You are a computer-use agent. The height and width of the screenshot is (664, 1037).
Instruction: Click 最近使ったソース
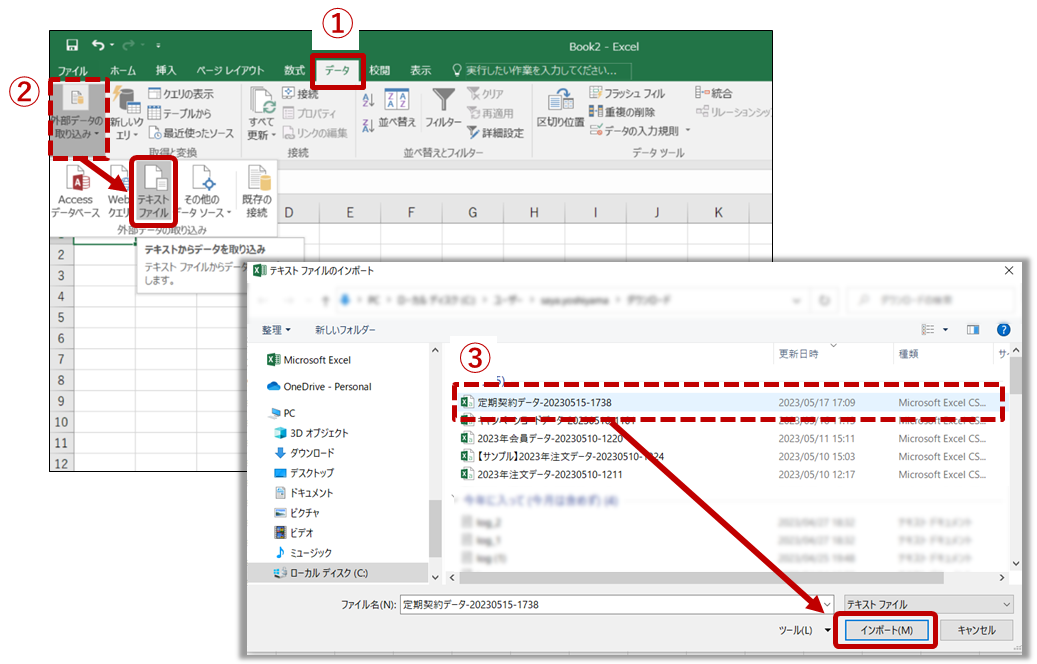click(191, 133)
